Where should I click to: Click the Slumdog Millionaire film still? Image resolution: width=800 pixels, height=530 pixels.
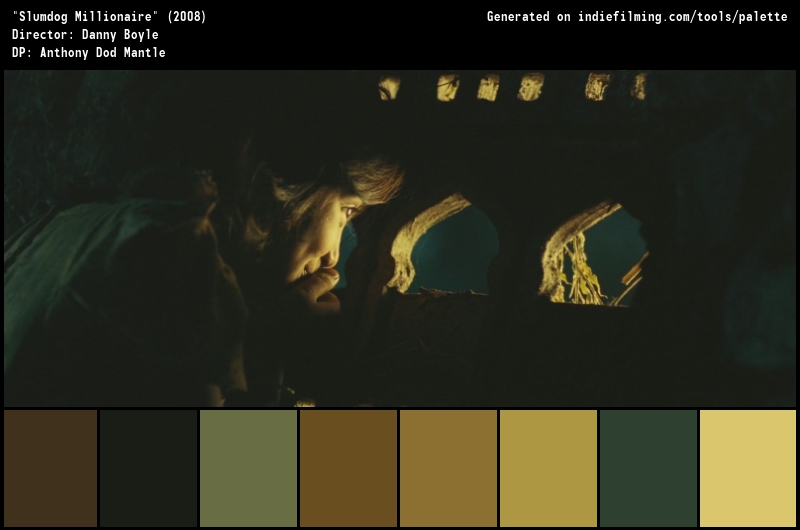tap(400, 238)
